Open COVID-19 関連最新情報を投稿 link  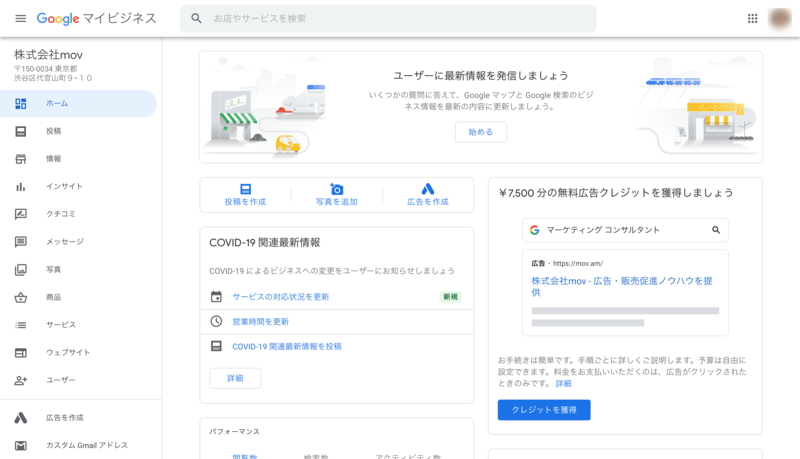coord(287,347)
